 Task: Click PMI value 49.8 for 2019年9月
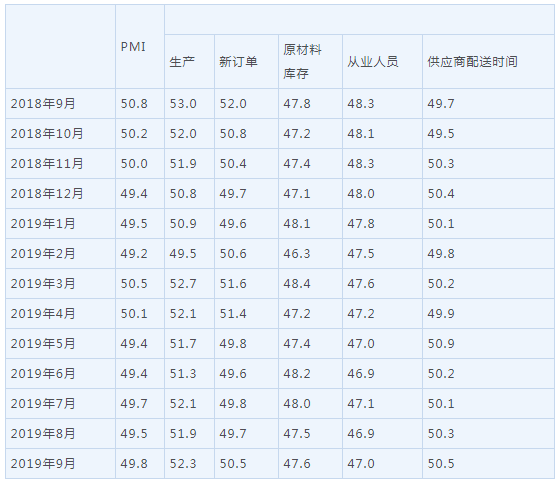pos(134,464)
